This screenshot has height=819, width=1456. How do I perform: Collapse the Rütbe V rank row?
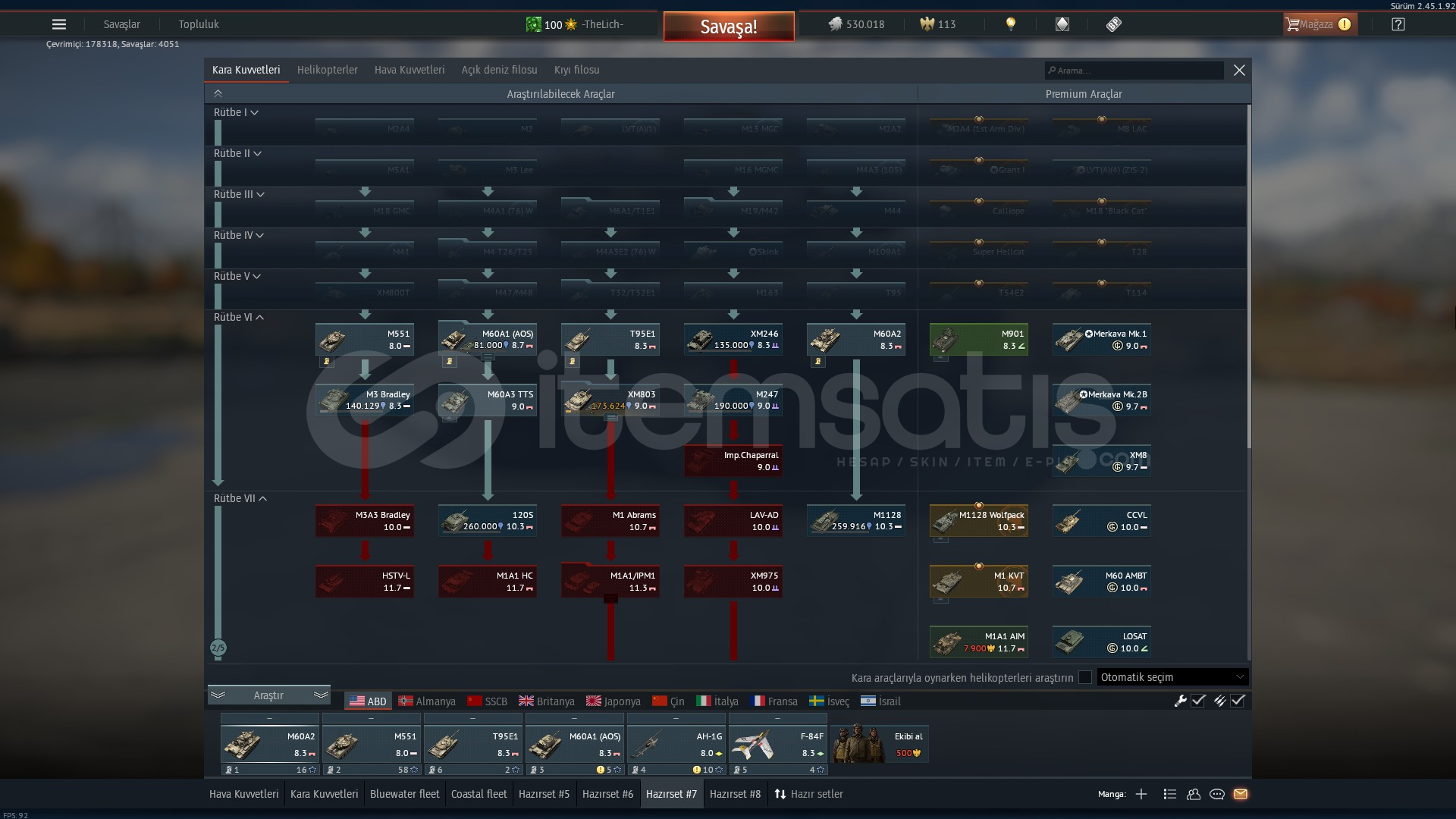237,276
